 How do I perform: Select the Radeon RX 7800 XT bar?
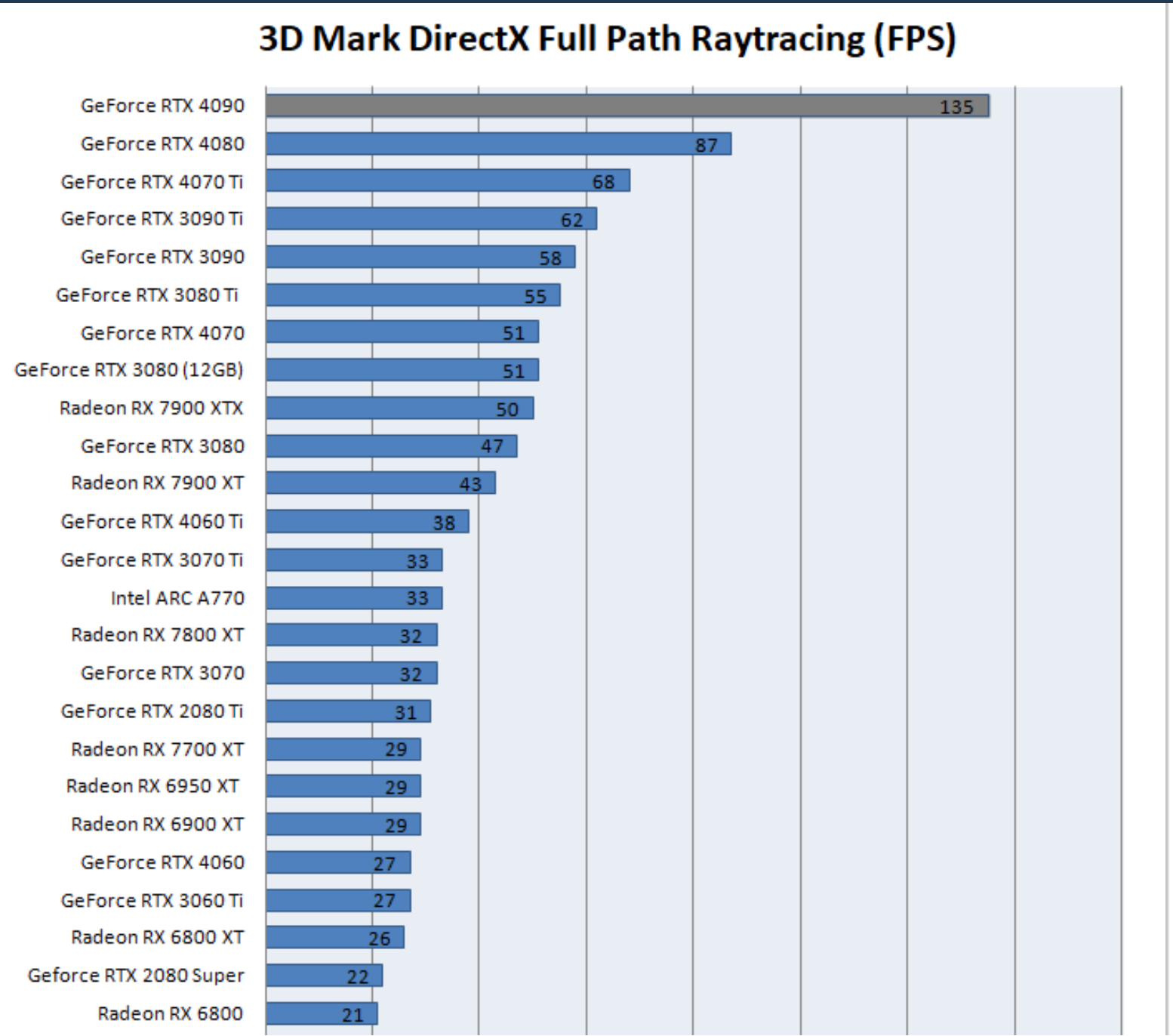[x=352, y=634]
